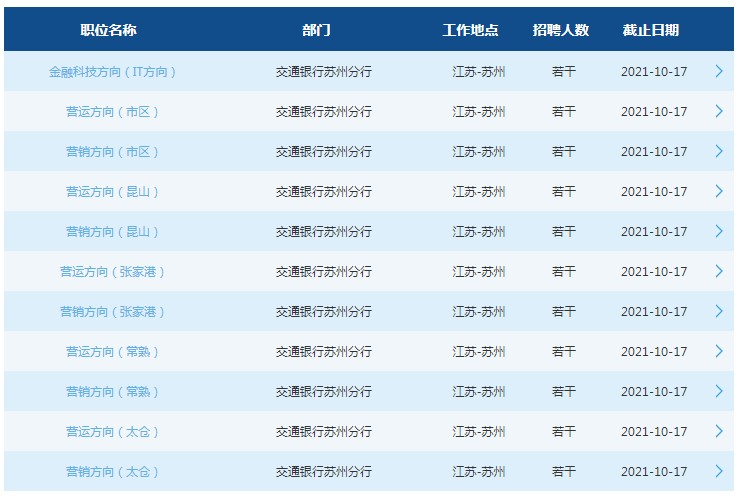Click the chevron in 营运方向（常熟）row
Viewport: 749px width, 498px height.
718,352
